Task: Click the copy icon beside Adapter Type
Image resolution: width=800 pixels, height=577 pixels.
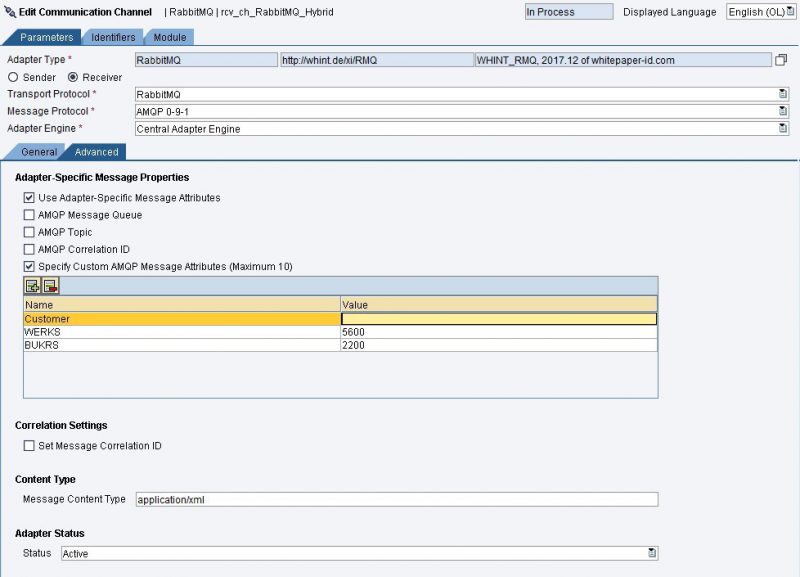Action: (781, 60)
